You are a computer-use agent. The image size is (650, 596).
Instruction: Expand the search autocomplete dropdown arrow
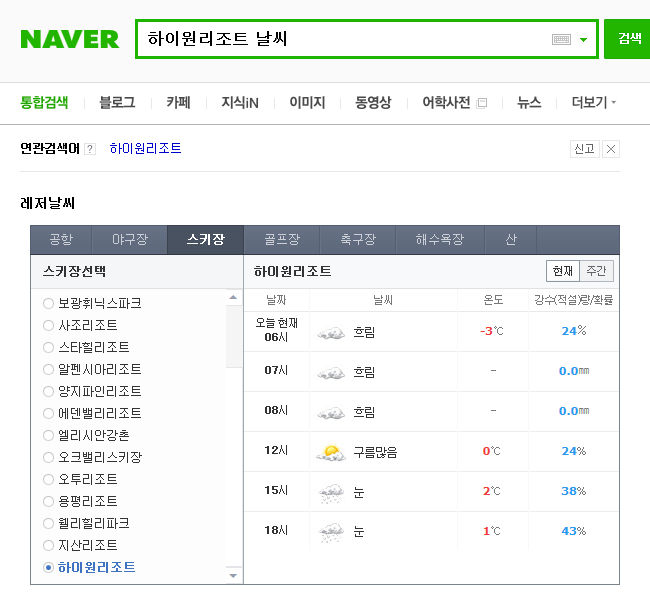point(583,40)
